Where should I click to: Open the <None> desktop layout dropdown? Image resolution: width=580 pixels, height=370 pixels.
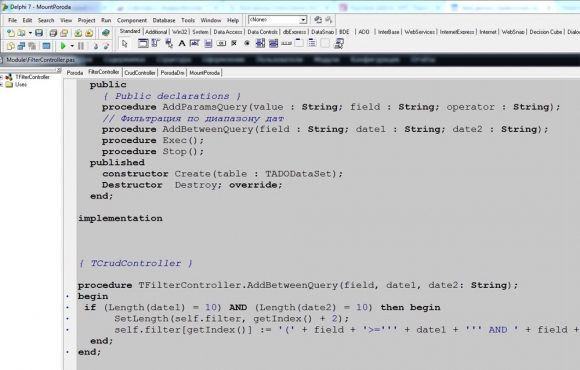click(303, 20)
